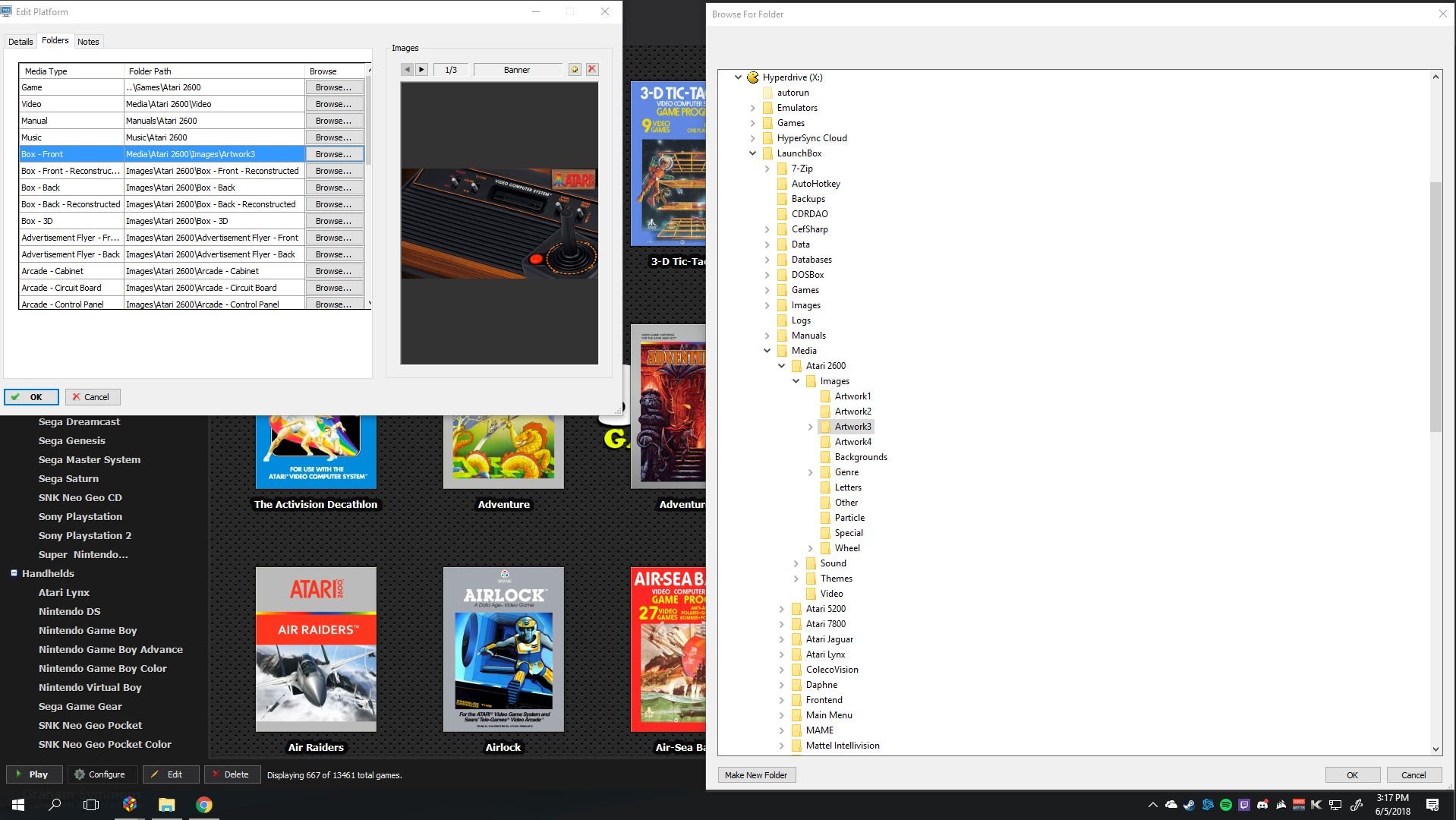Play the selected game in LaunchBox
The height and width of the screenshot is (820, 1456).
coord(35,774)
